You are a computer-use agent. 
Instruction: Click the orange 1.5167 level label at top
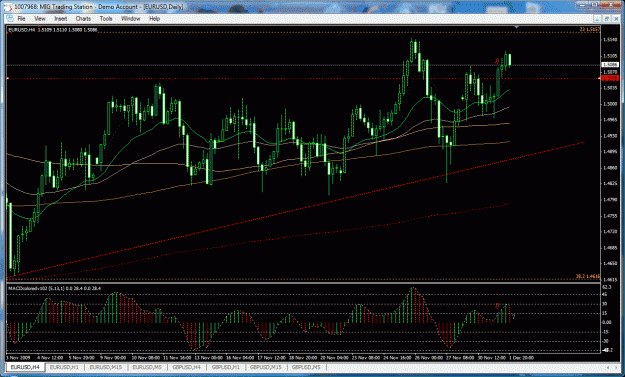point(590,29)
